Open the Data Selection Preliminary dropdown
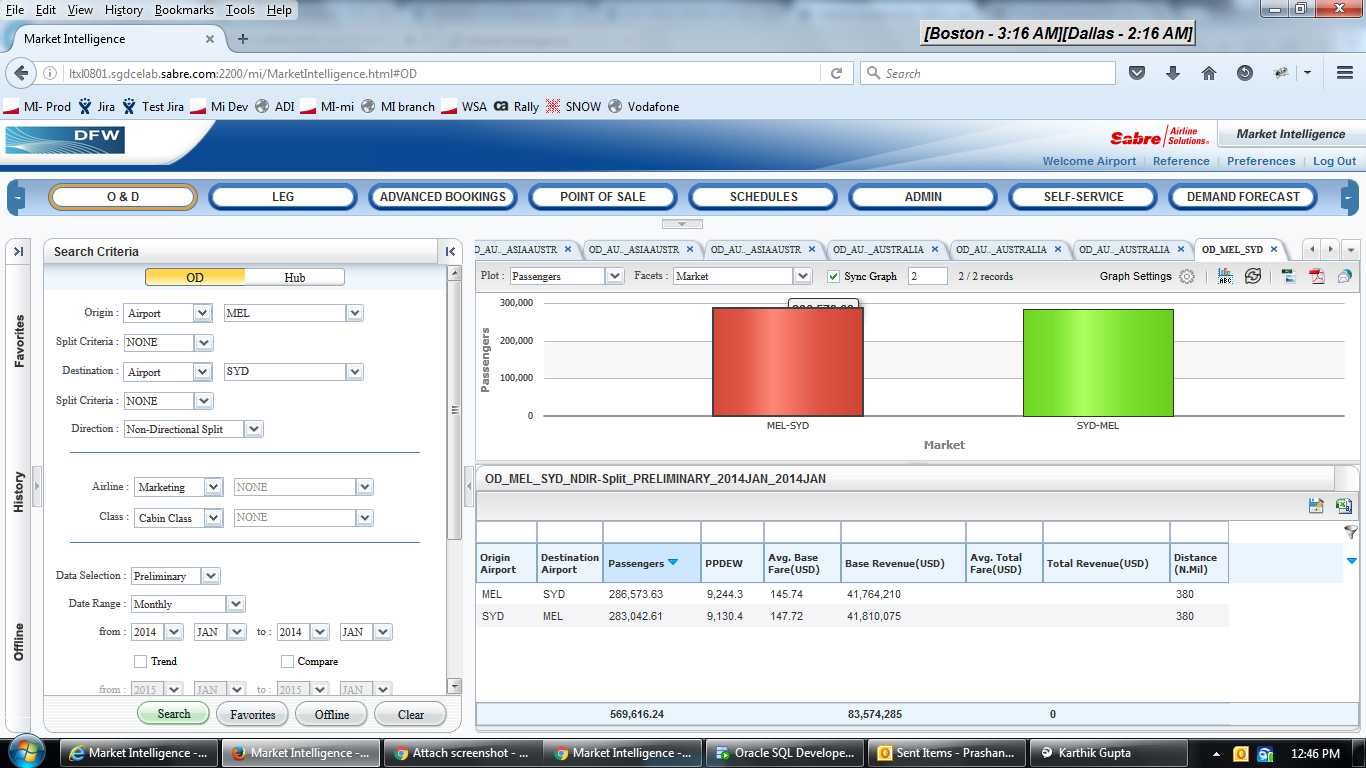 (x=210, y=576)
